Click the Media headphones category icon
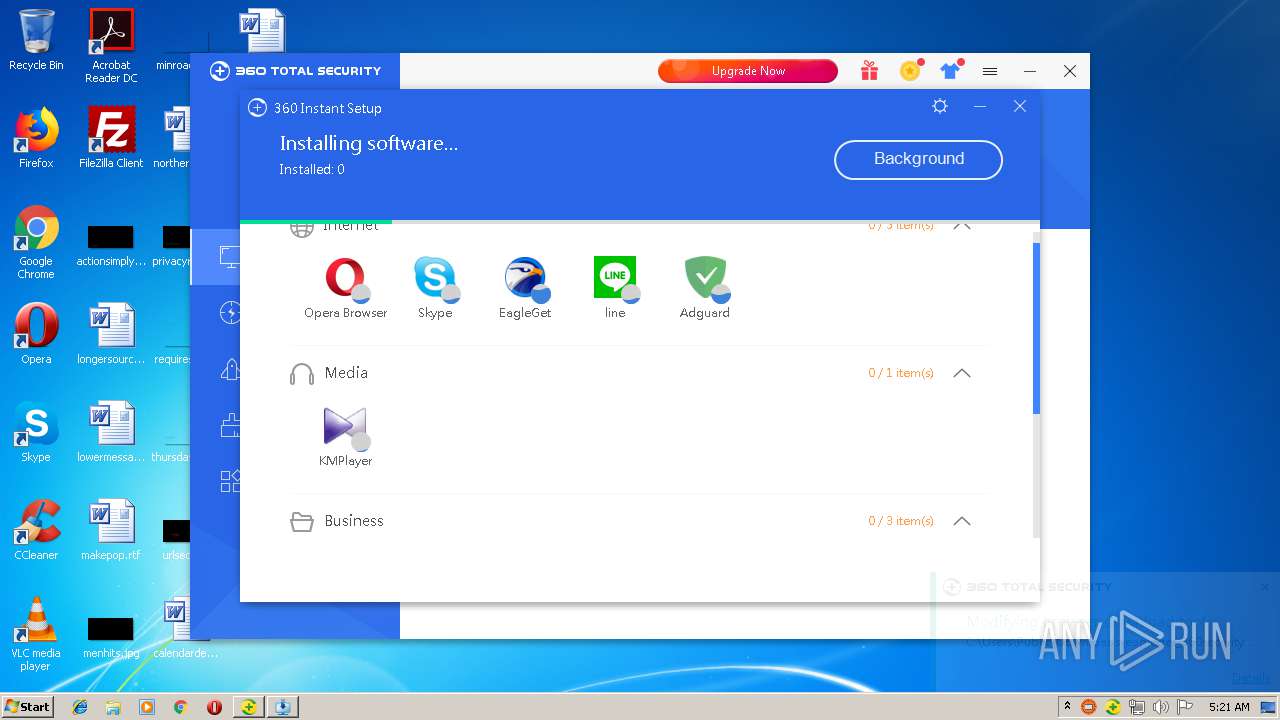 tap(301, 374)
